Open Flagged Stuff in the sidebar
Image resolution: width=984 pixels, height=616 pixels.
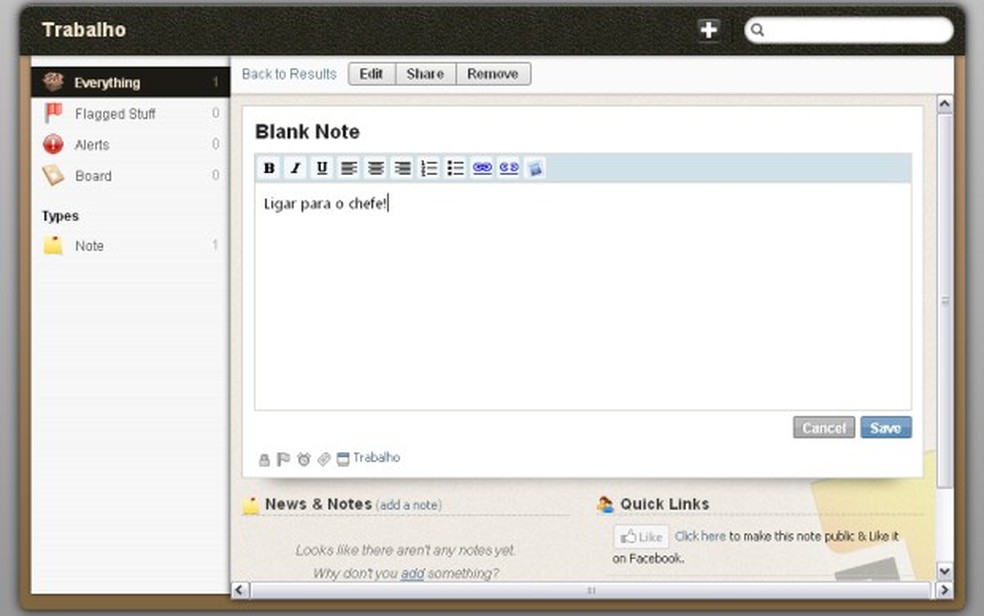[131, 114]
